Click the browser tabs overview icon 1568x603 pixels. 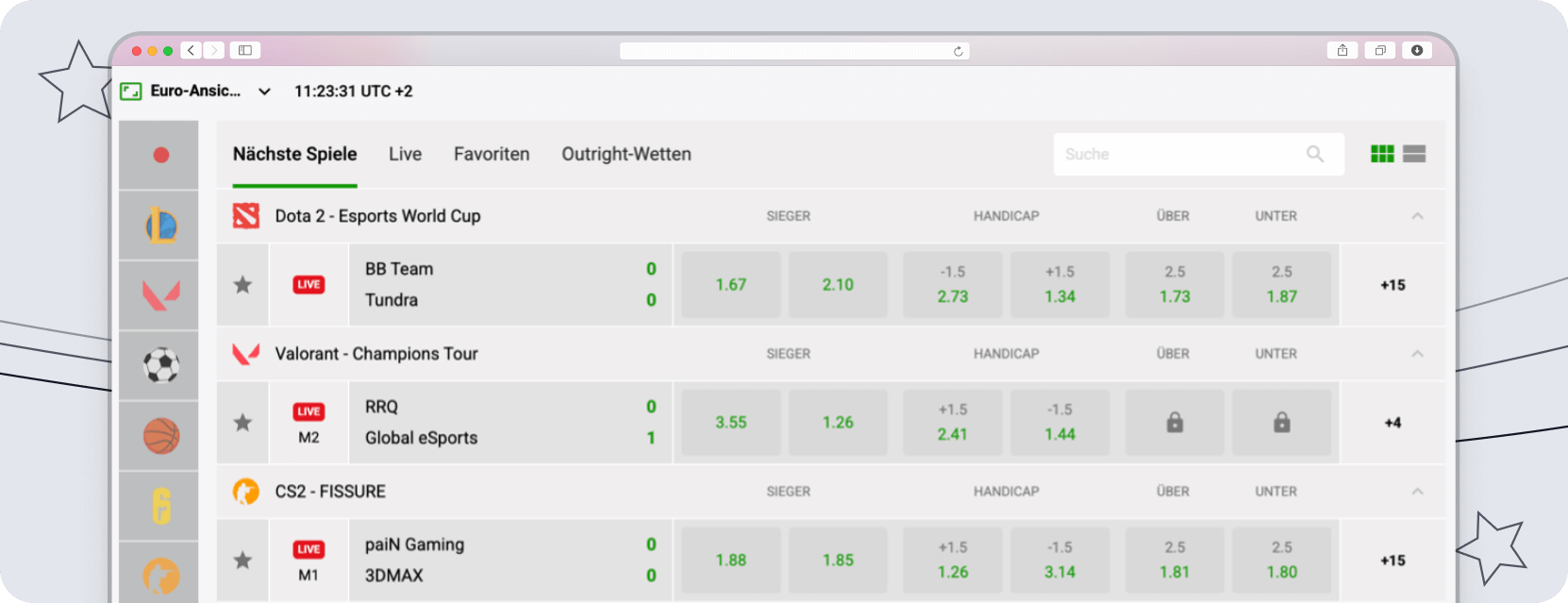(1380, 50)
